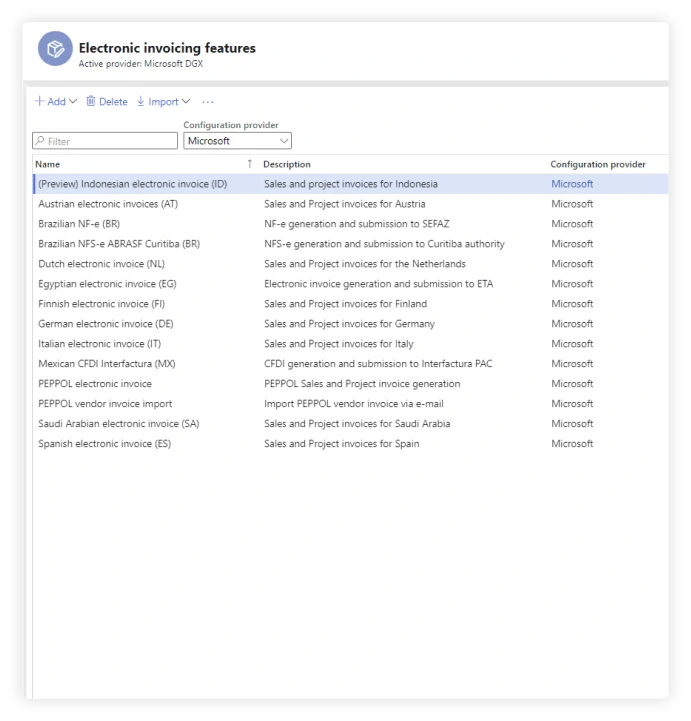Image resolution: width=691 pixels, height=721 pixels.
Task: Open the Configuration provider Microsoft dropdown
Action: (x=237, y=141)
